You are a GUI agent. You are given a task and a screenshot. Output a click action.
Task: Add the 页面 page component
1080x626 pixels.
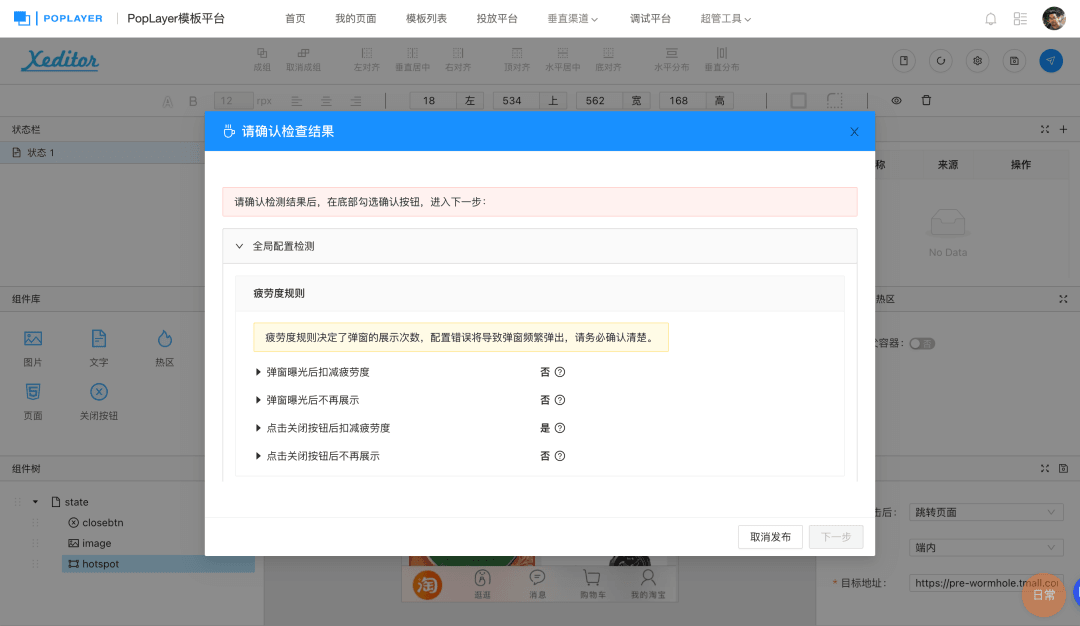point(33,401)
